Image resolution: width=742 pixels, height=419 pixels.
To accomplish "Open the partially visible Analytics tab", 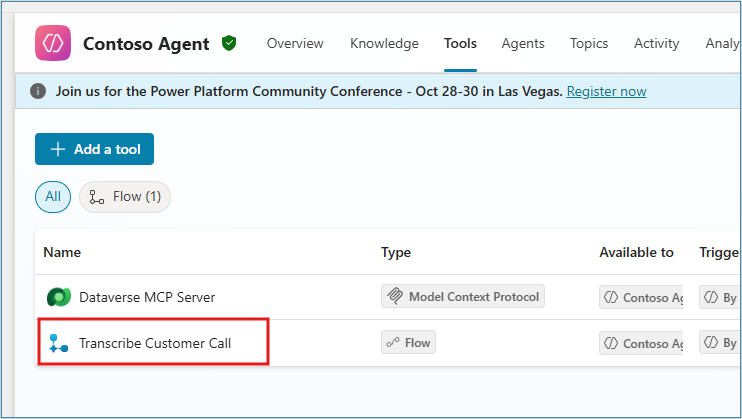I will click(723, 44).
